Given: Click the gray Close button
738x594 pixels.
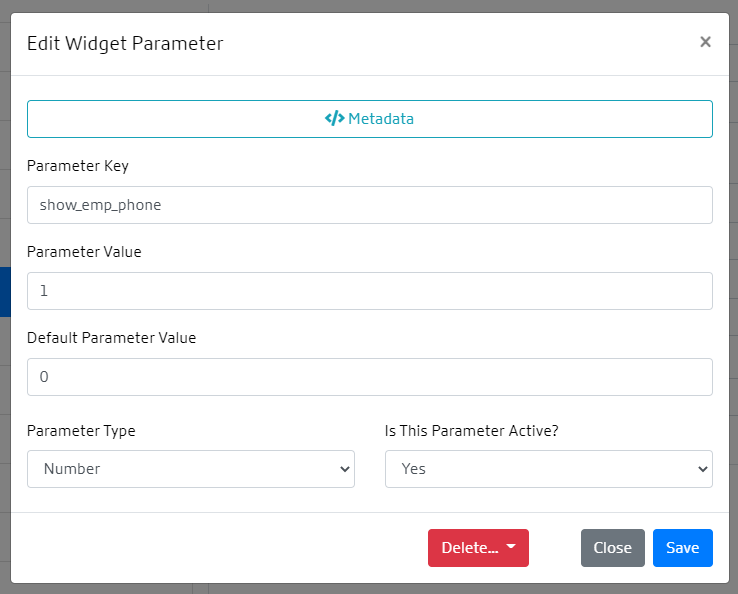Looking at the screenshot, I should click(612, 548).
